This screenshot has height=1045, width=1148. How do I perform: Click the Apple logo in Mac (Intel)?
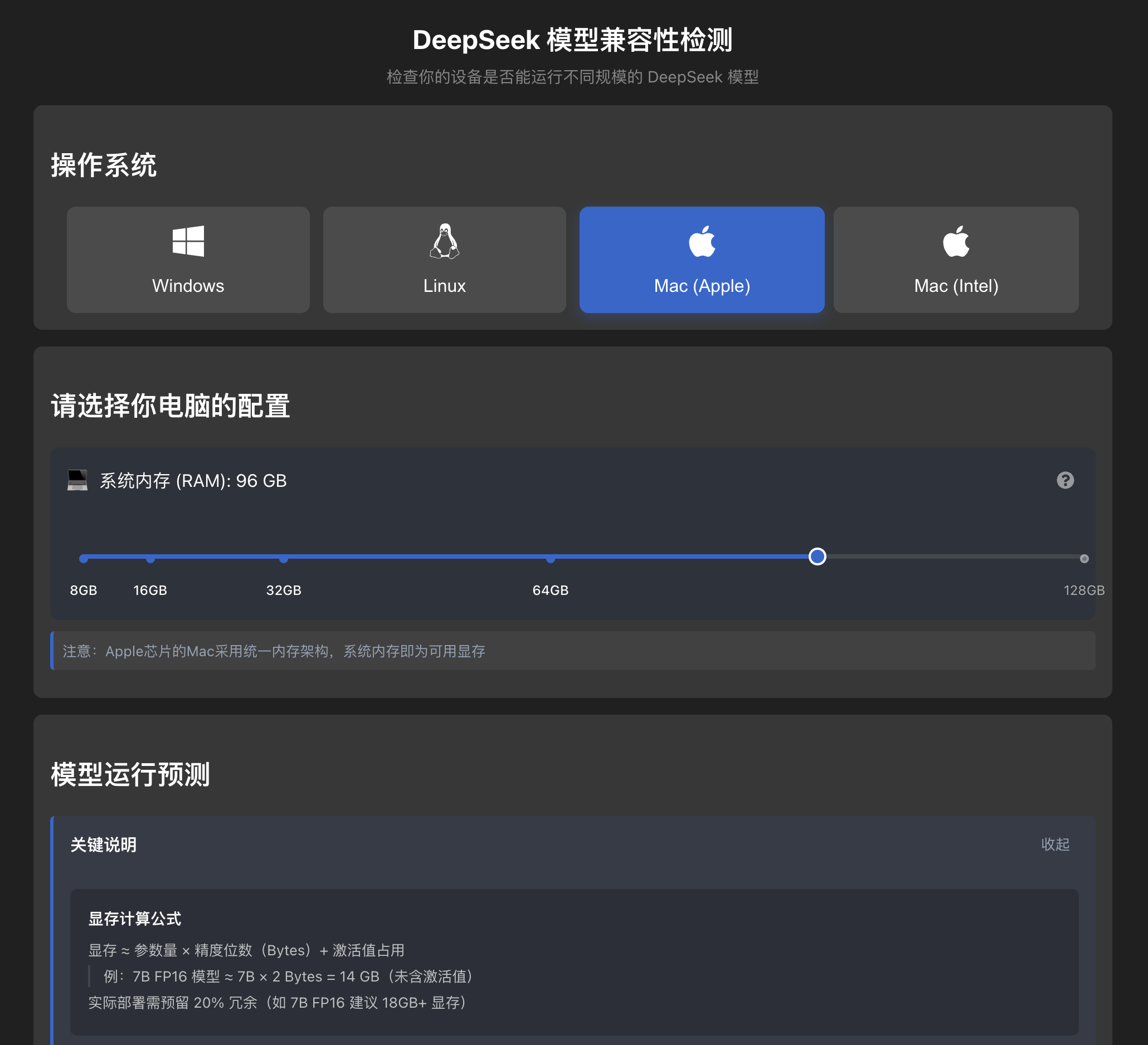(956, 241)
